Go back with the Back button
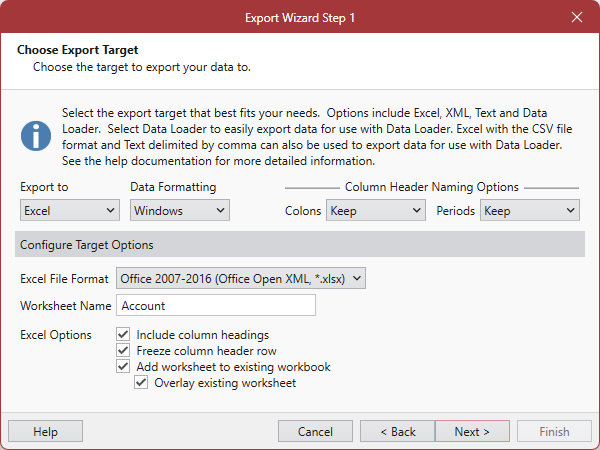The image size is (600, 450). [x=398, y=431]
